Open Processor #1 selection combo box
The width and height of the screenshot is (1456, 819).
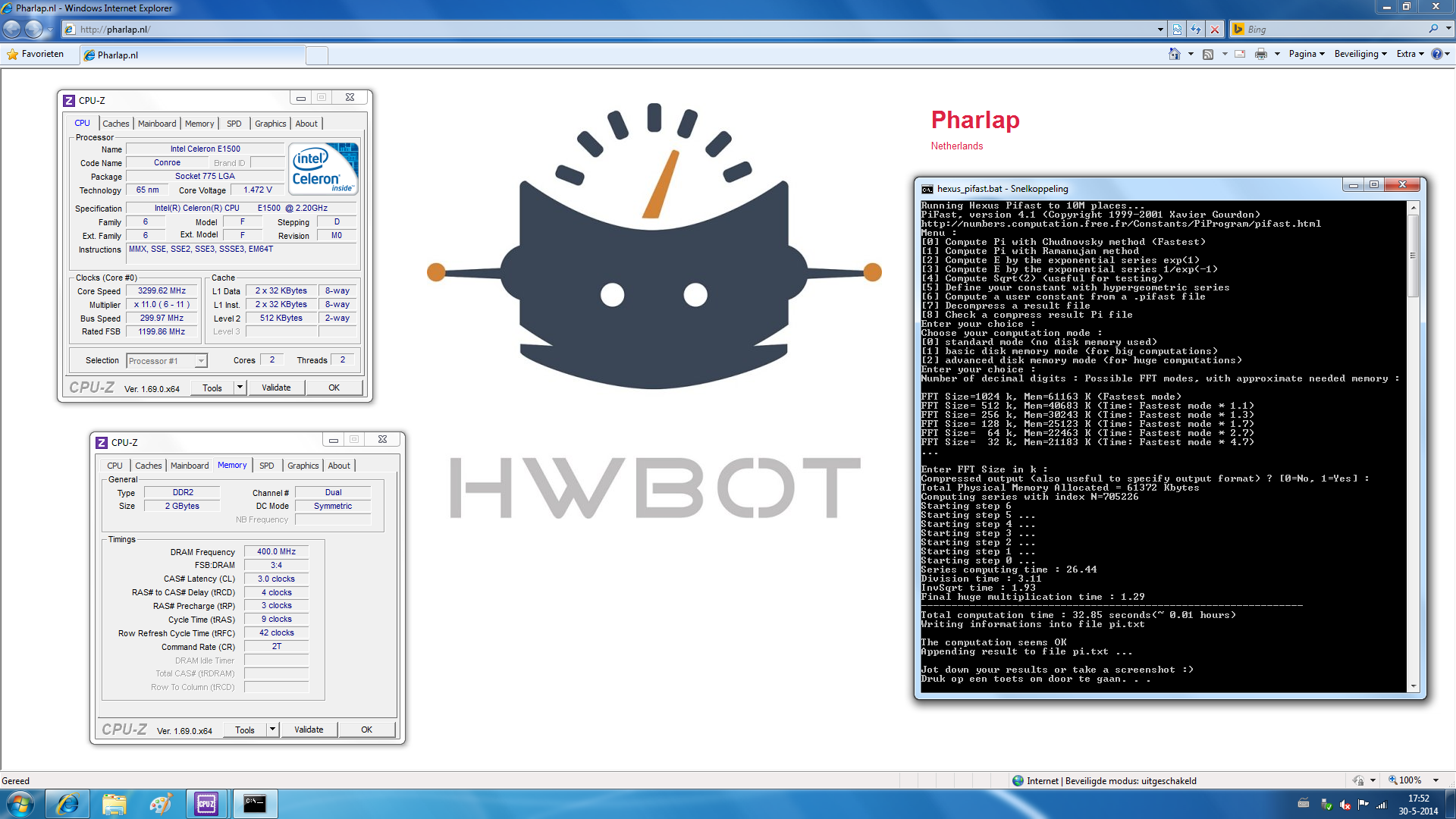point(167,361)
